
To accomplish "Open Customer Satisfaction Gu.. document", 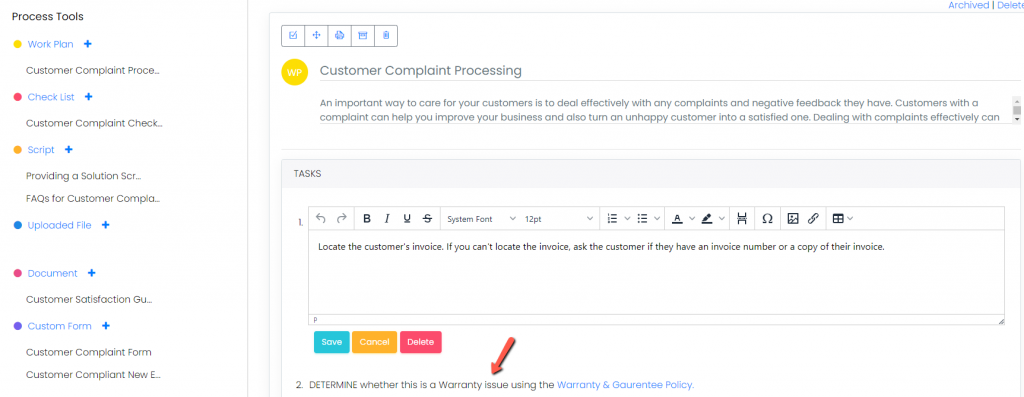I will (89, 300).
